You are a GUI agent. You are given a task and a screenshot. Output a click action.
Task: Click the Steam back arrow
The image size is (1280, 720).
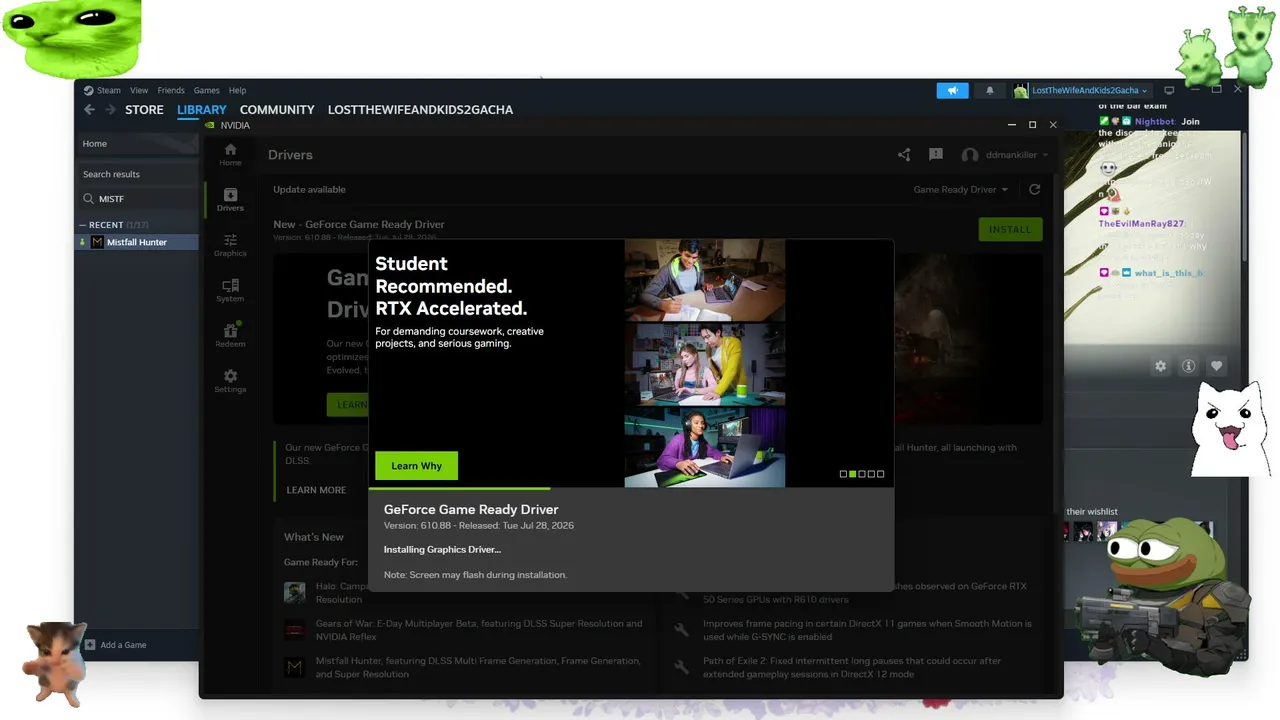pos(89,110)
